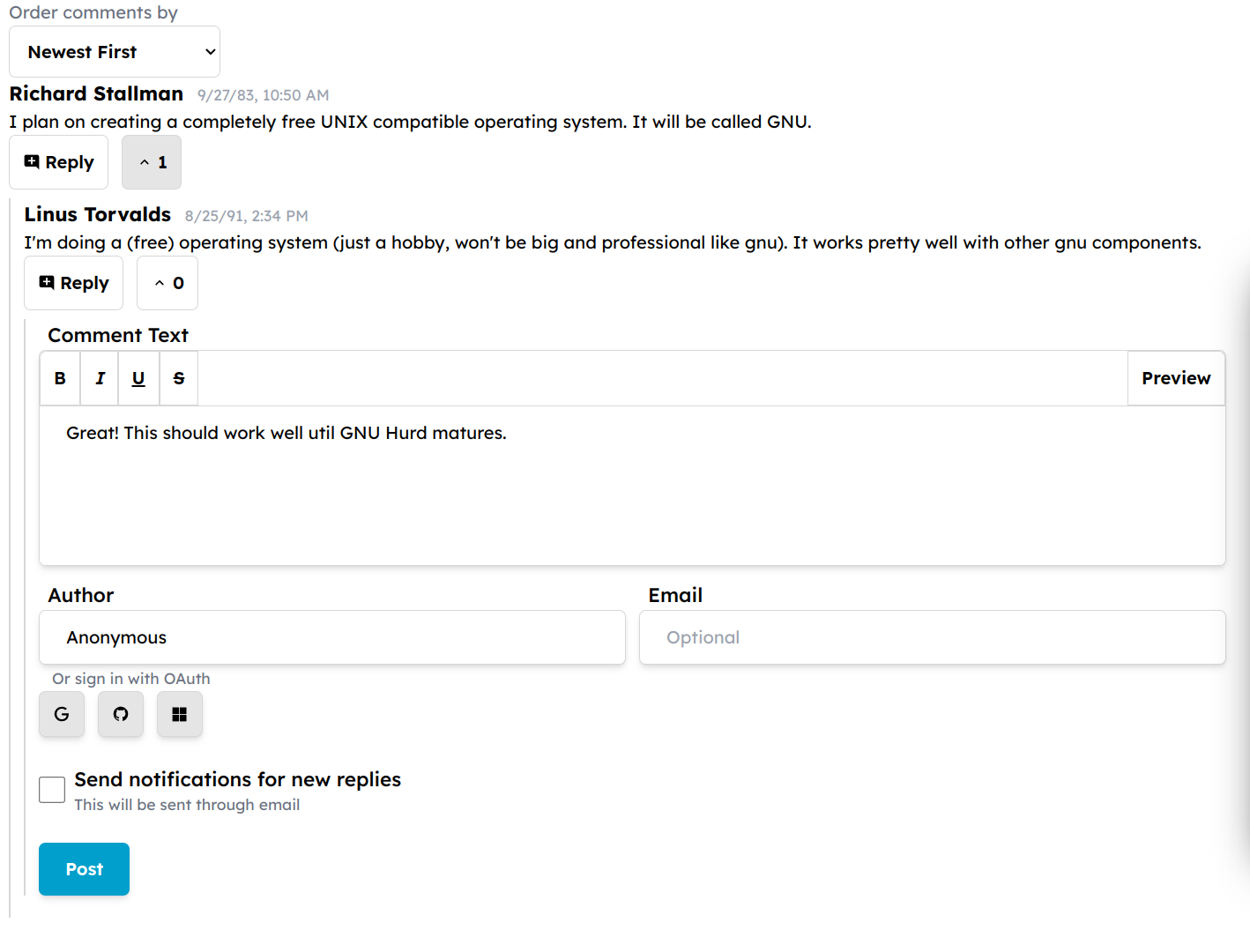Image resolution: width=1250 pixels, height=952 pixels.
Task: Sign in with Google OAuth
Action: pos(62,714)
